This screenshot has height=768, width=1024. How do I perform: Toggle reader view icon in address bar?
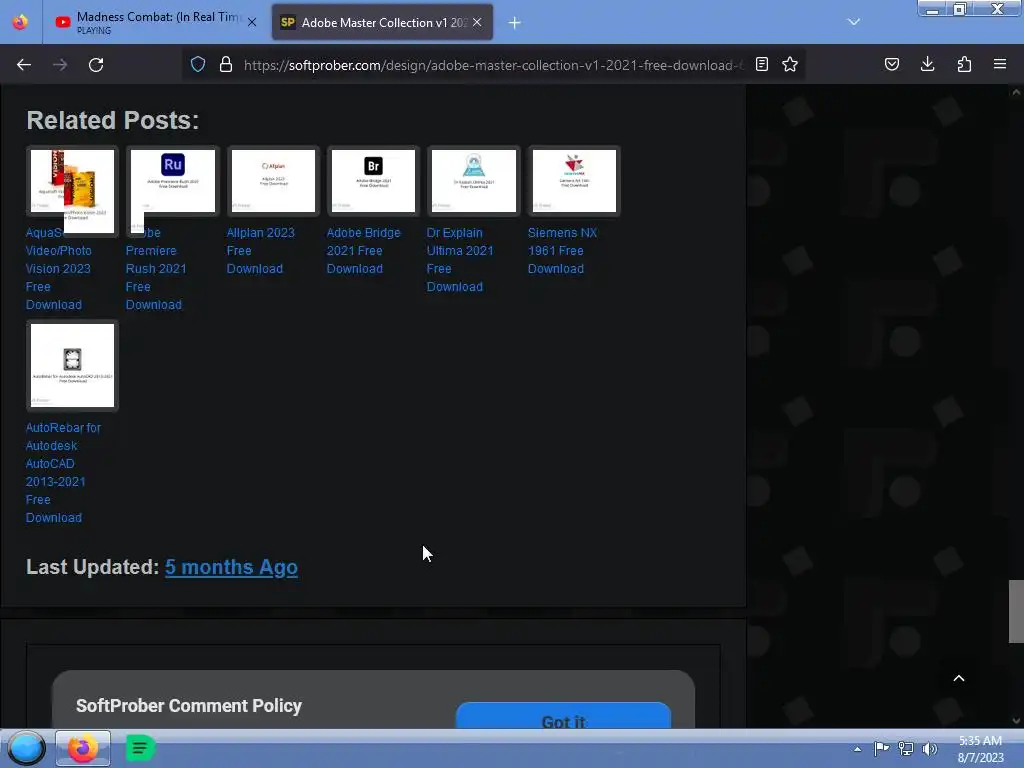click(x=761, y=65)
